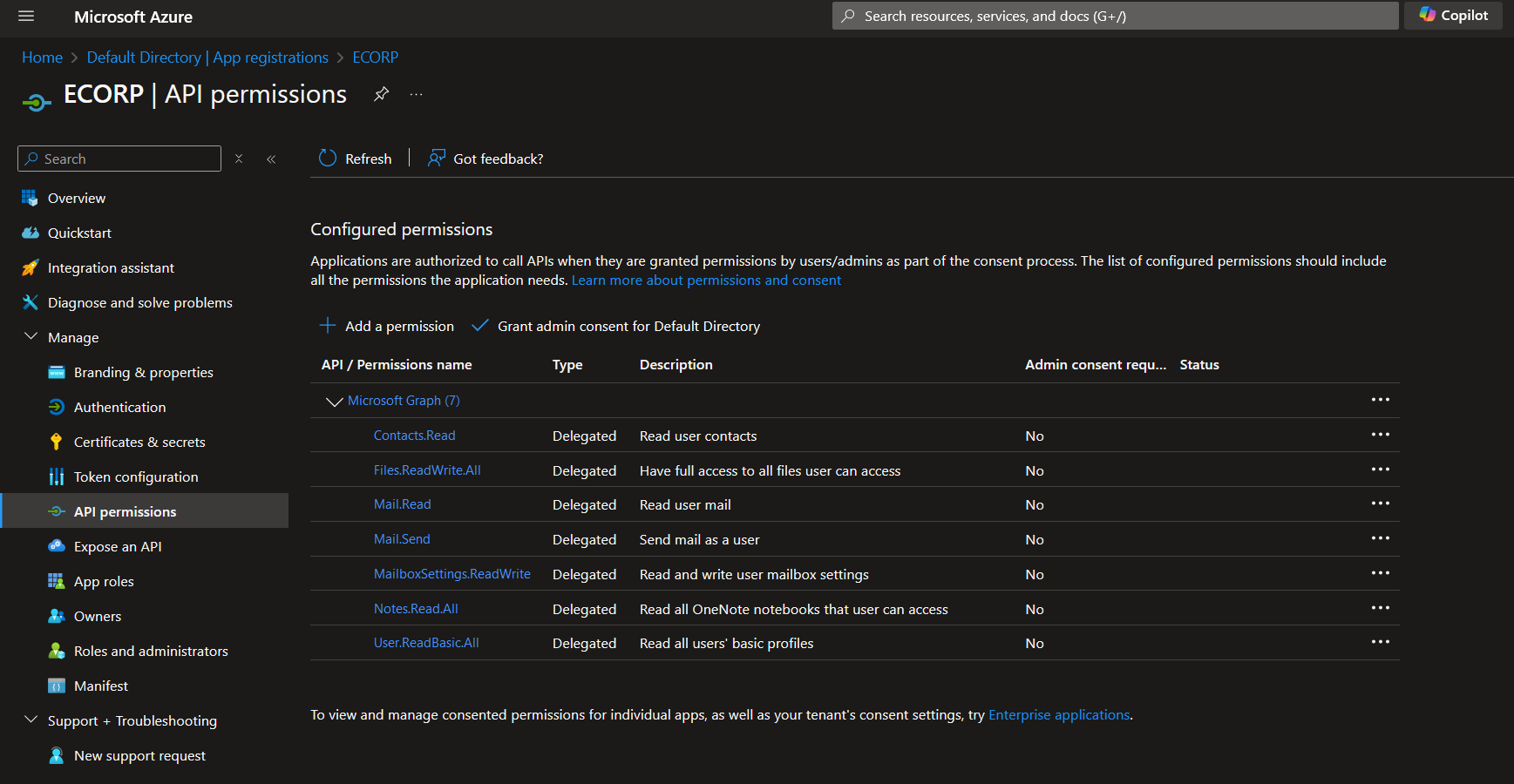The image size is (1514, 784).
Task: Click the Token configuration icon
Action: 57,476
